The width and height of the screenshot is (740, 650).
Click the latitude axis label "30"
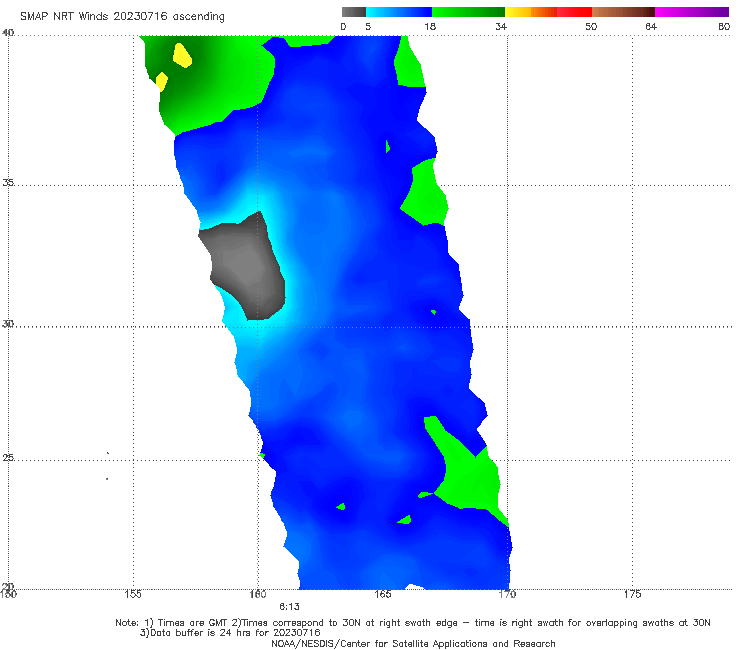[x=8, y=324]
